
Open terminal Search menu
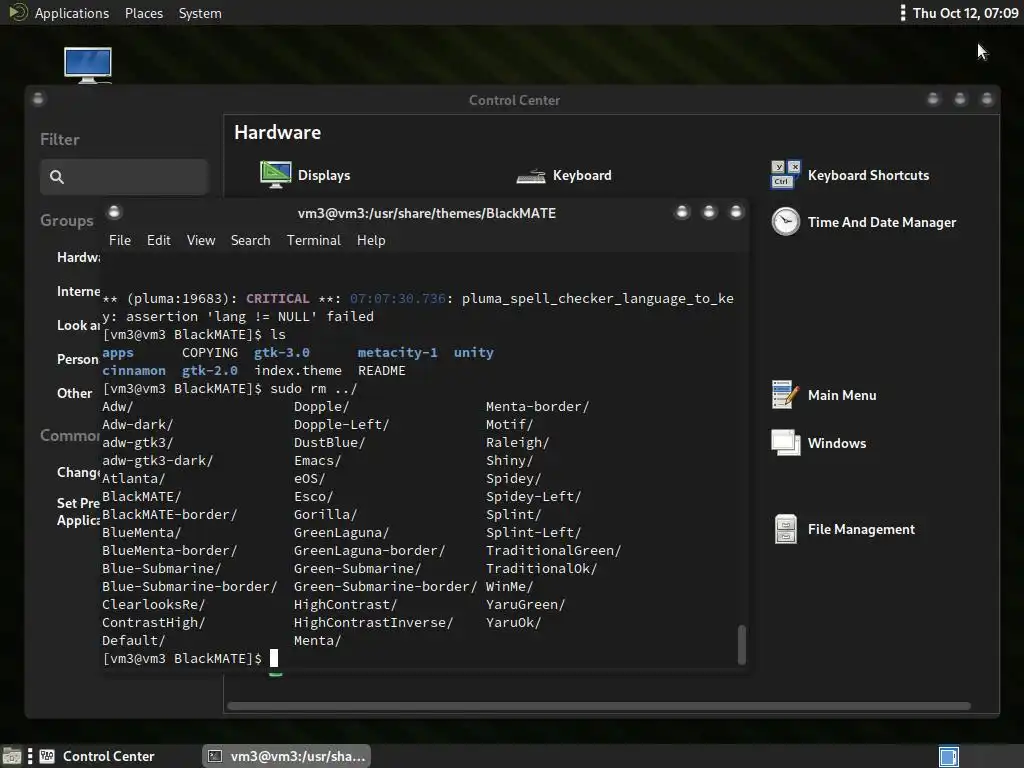(250, 240)
